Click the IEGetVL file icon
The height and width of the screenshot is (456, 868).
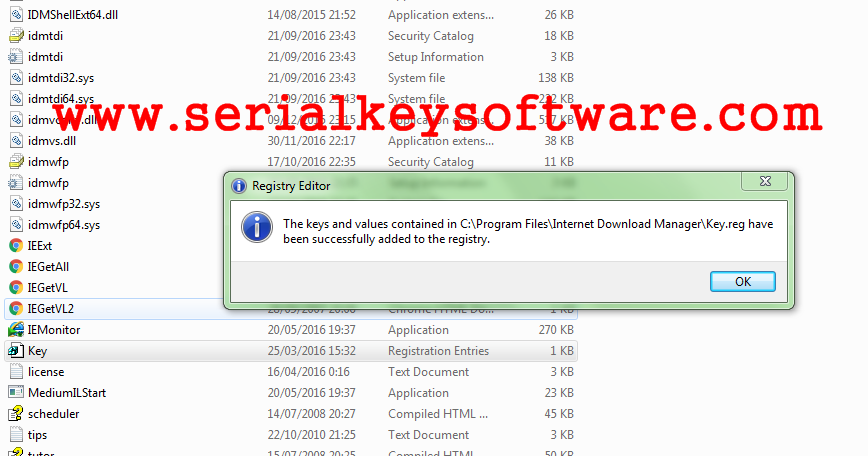point(16,288)
